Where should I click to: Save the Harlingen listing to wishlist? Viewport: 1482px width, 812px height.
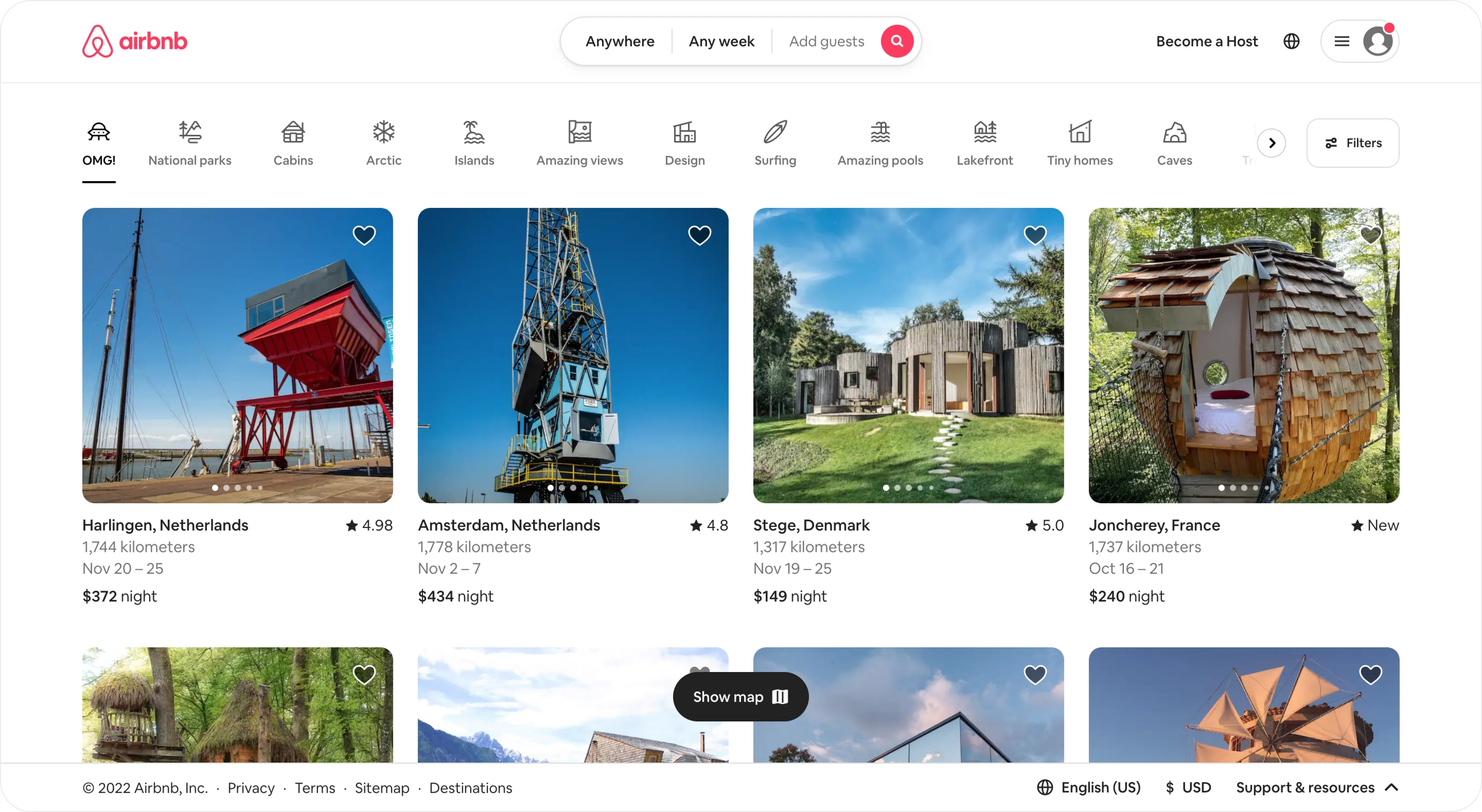(364, 235)
